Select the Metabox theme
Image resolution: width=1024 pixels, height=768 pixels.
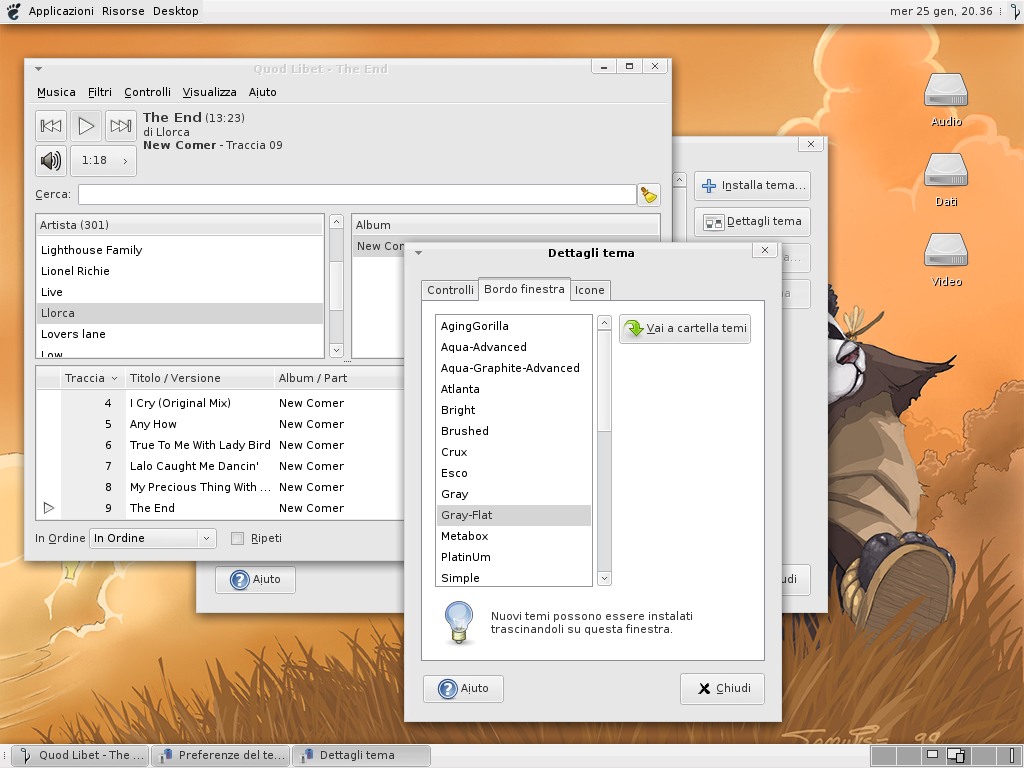click(x=514, y=536)
